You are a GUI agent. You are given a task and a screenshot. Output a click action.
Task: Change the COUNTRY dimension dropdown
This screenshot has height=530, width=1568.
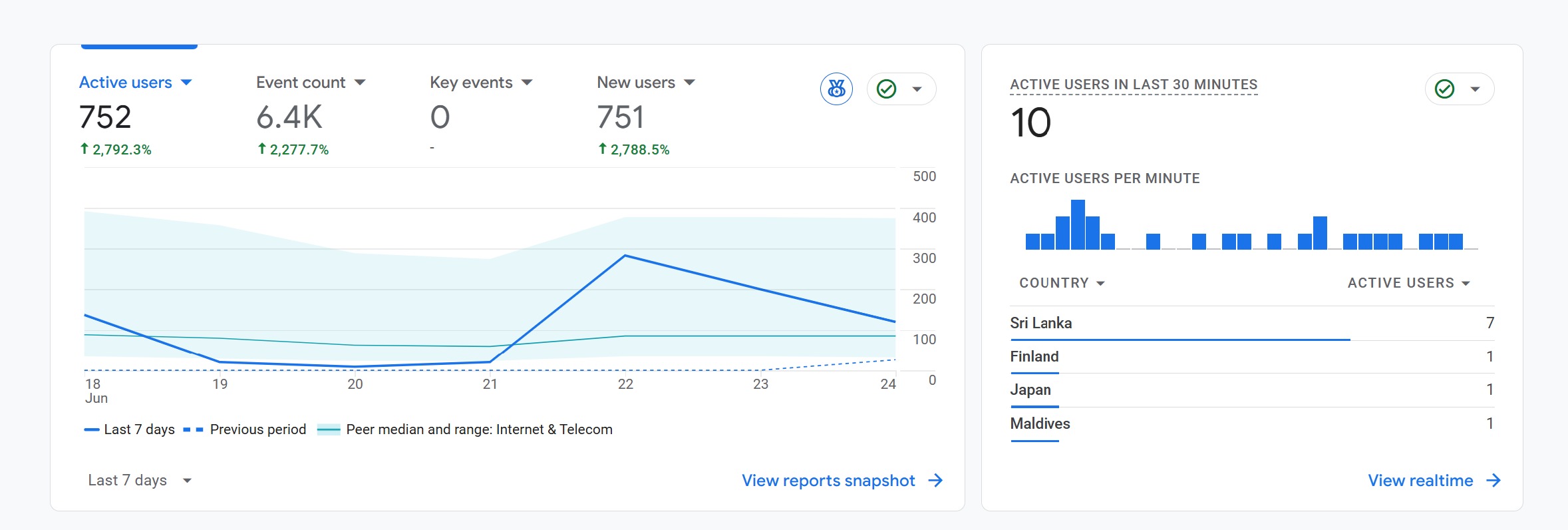click(x=1062, y=283)
